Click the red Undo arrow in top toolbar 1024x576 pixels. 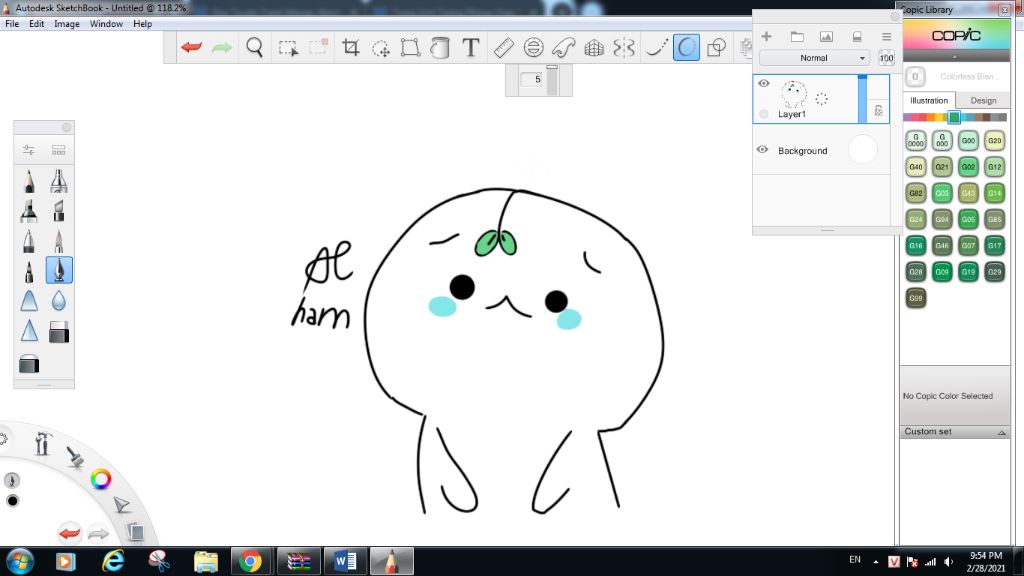[191, 47]
